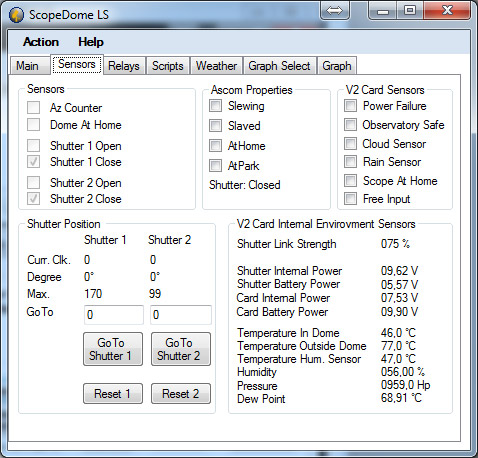
Task: Click the Shutter 2 GoTo input field
Action: click(x=181, y=315)
